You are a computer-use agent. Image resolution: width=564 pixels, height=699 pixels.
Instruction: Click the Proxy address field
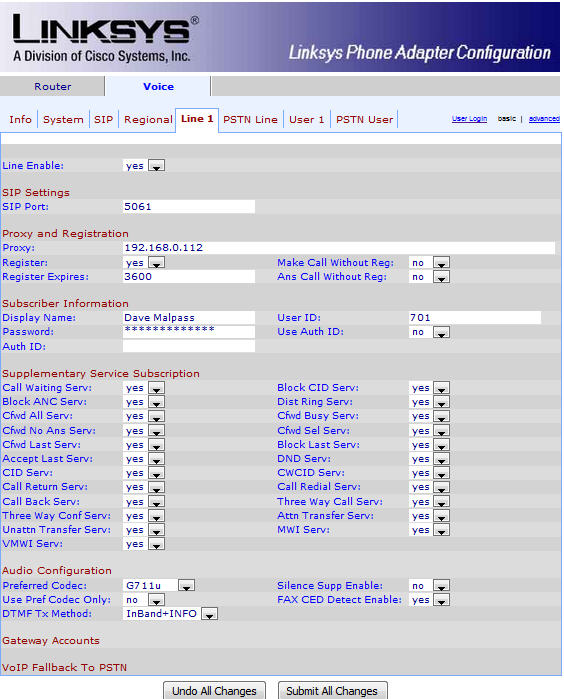pos(339,247)
